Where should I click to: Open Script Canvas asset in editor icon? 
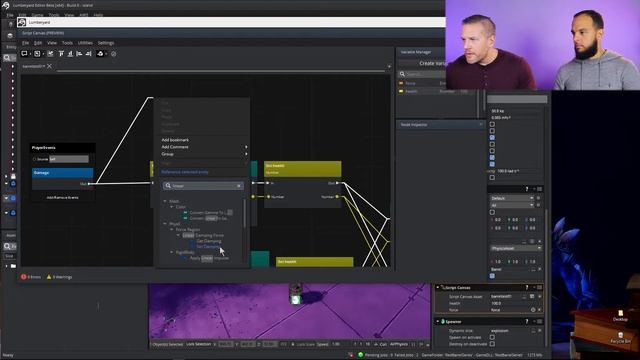click(532, 296)
